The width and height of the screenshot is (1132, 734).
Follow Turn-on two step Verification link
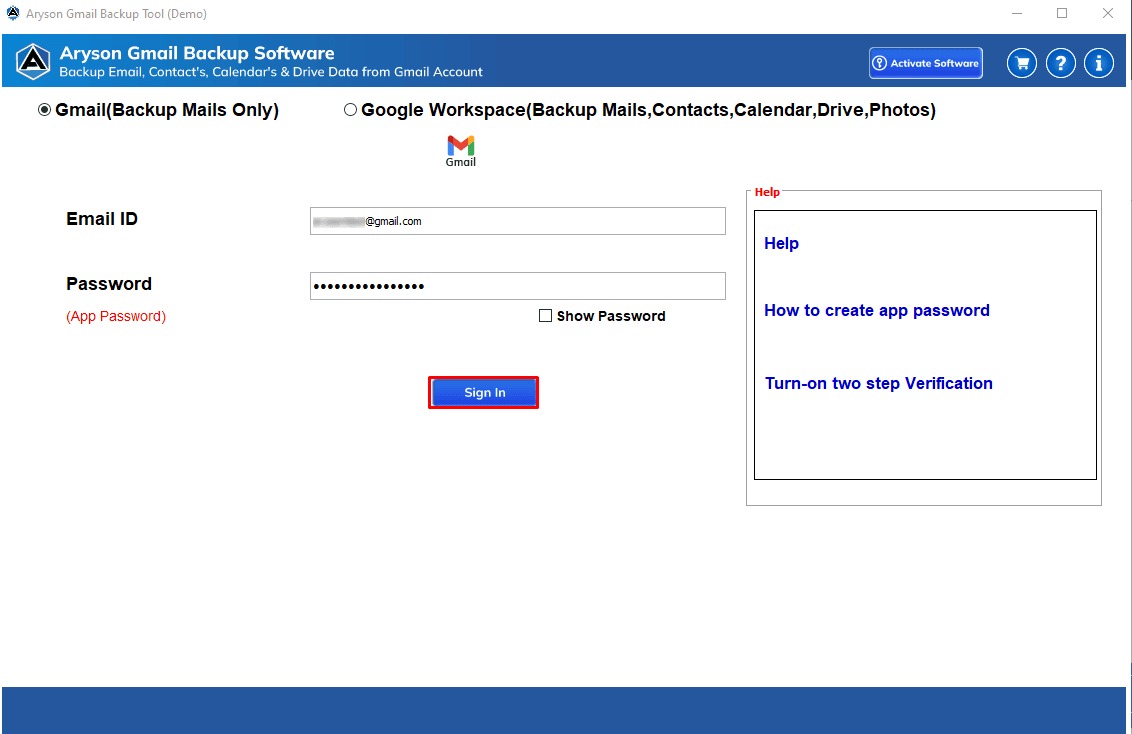(x=878, y=383)
